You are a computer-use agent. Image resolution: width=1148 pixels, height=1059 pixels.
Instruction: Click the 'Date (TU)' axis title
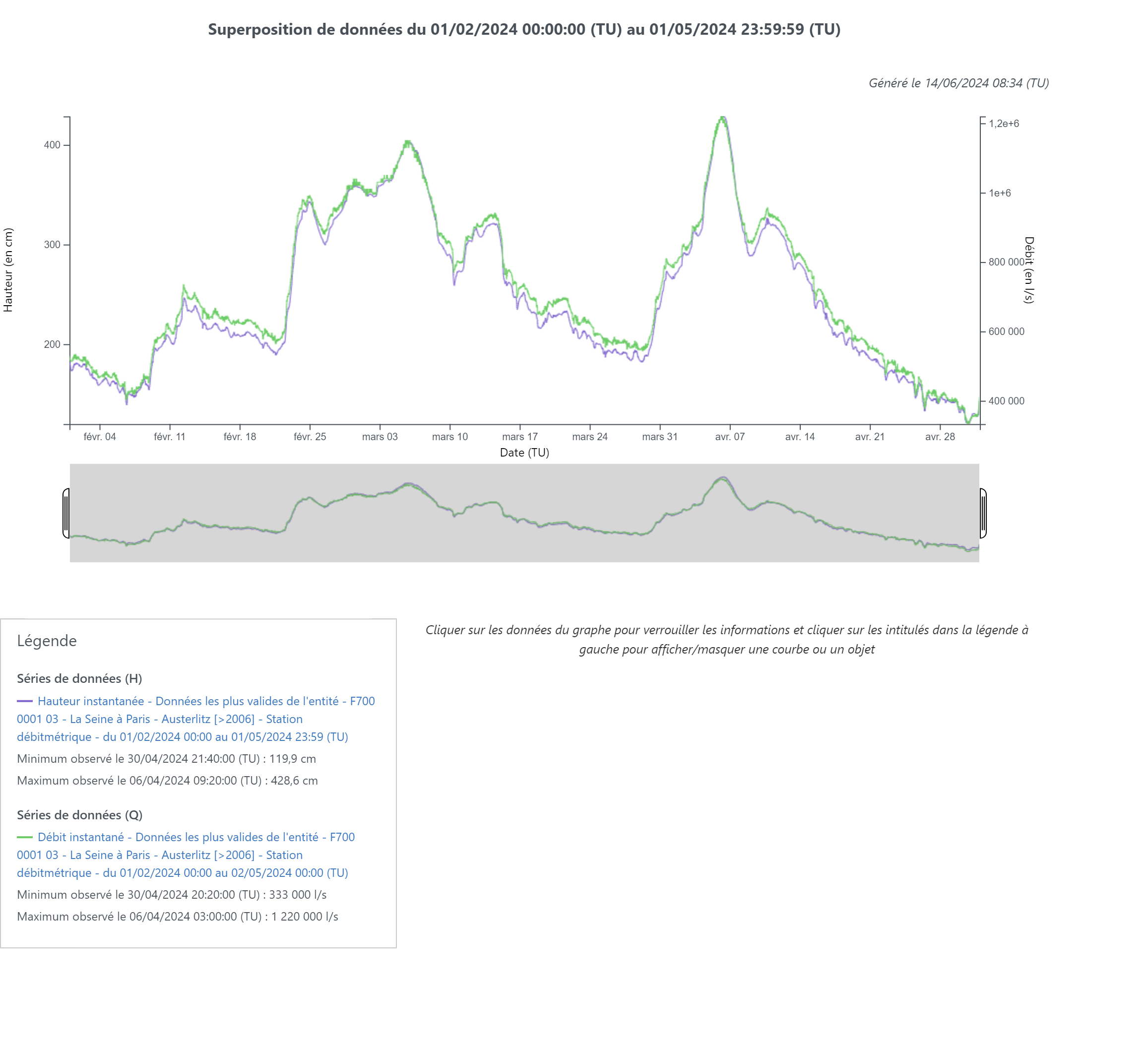524,453
